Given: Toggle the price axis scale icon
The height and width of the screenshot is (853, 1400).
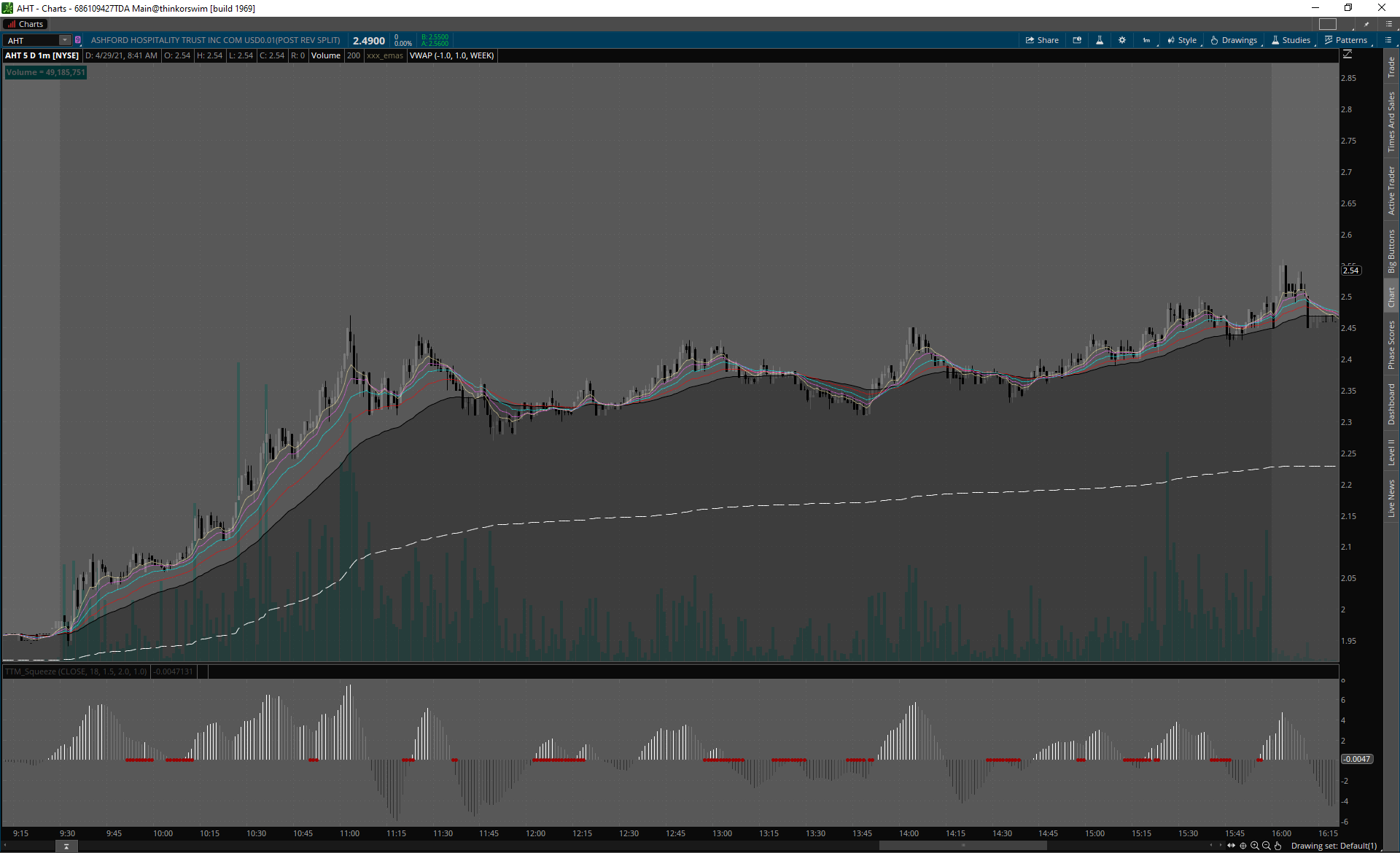Looking at the screenshot, I should click(1347, 55).
